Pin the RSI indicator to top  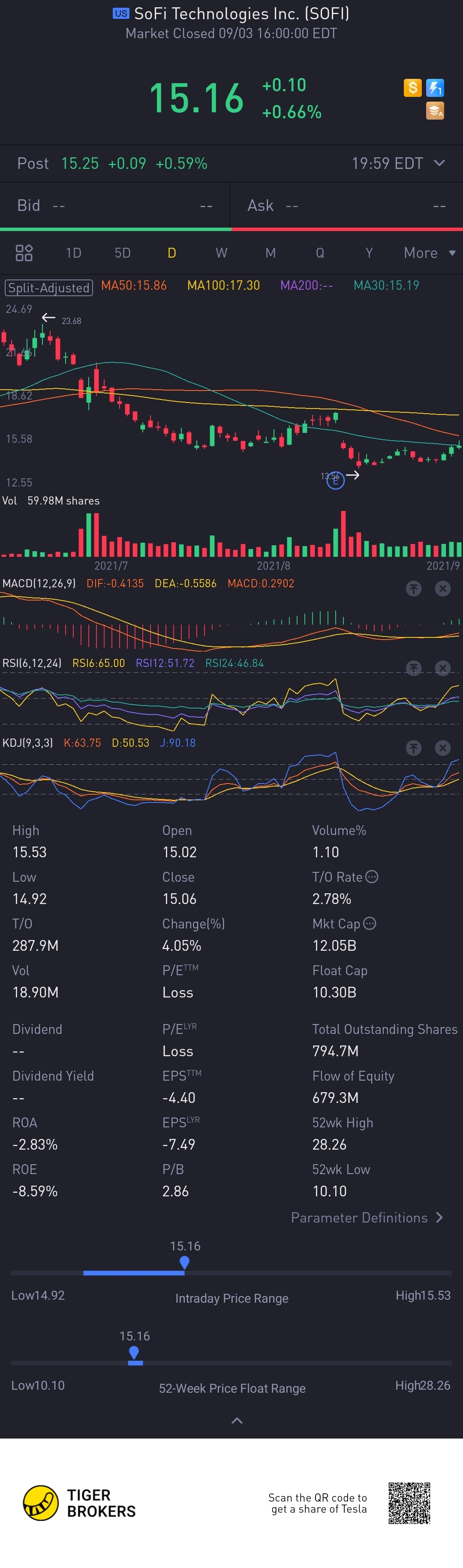[414, 668]
